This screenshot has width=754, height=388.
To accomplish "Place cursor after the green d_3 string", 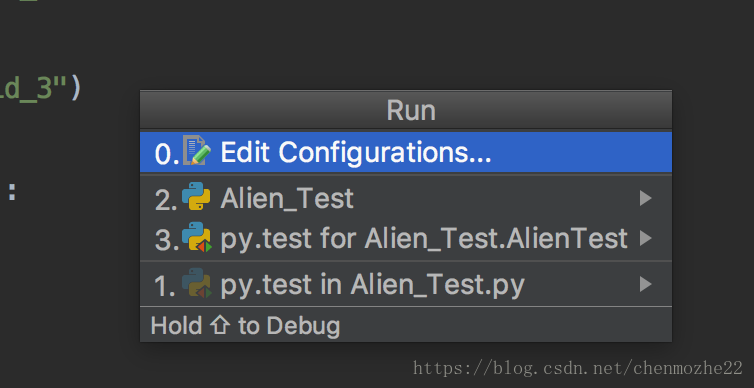I will (x=67, y=89).
